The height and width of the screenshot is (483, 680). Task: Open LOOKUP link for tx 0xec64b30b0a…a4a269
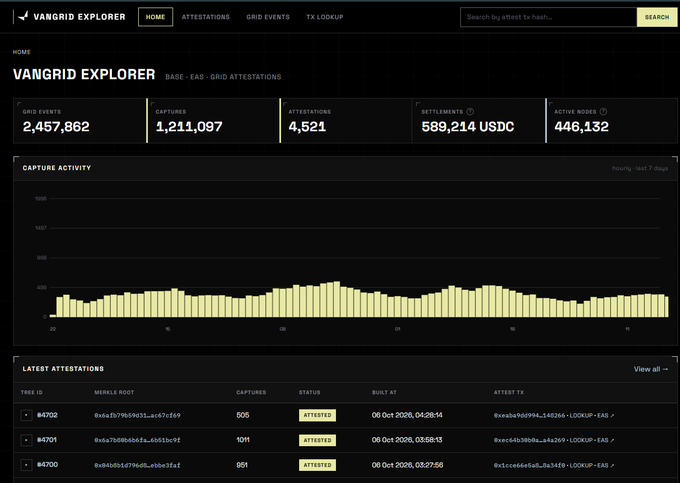581,440
